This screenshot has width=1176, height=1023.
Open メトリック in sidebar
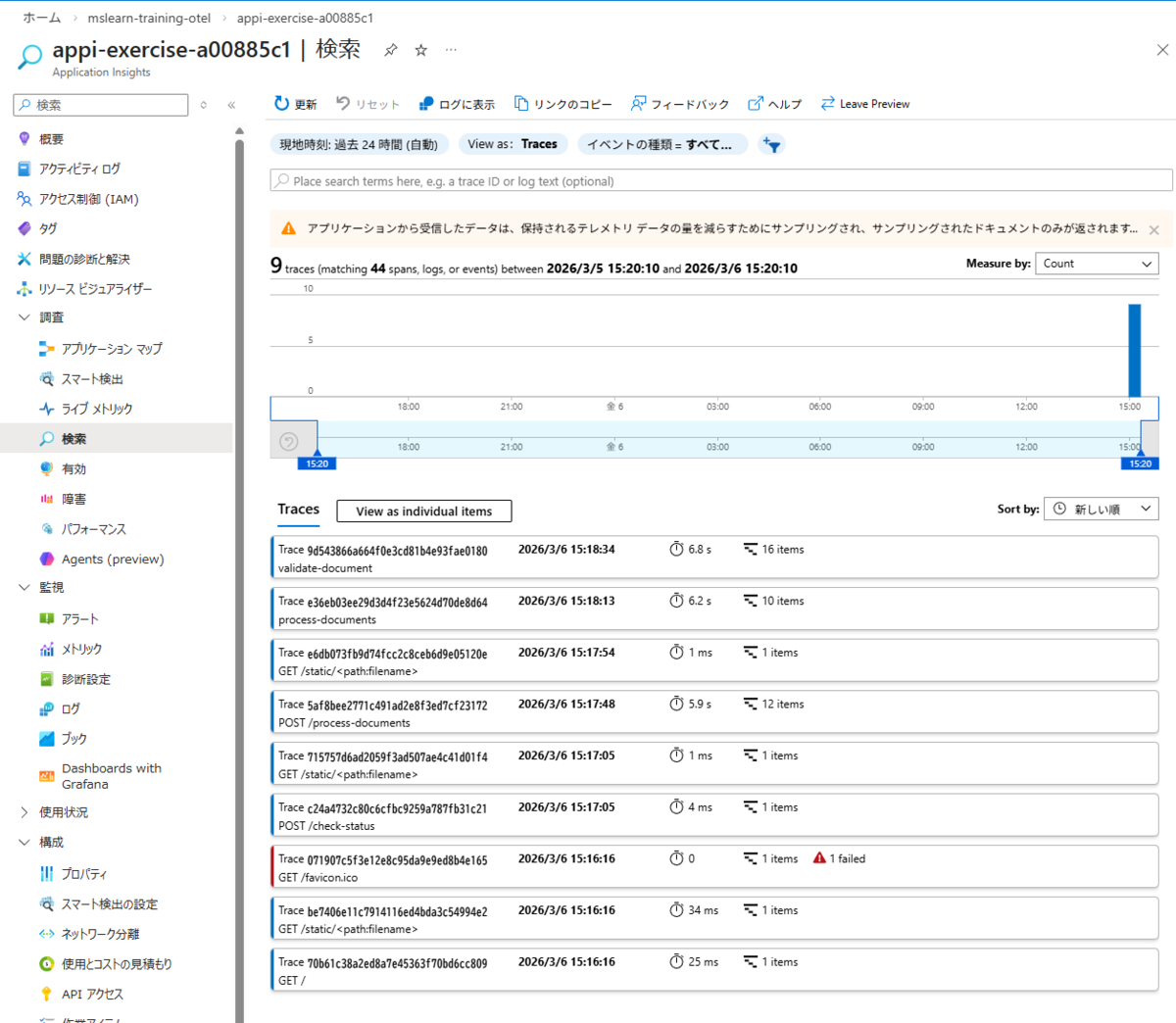coord(81,649)
